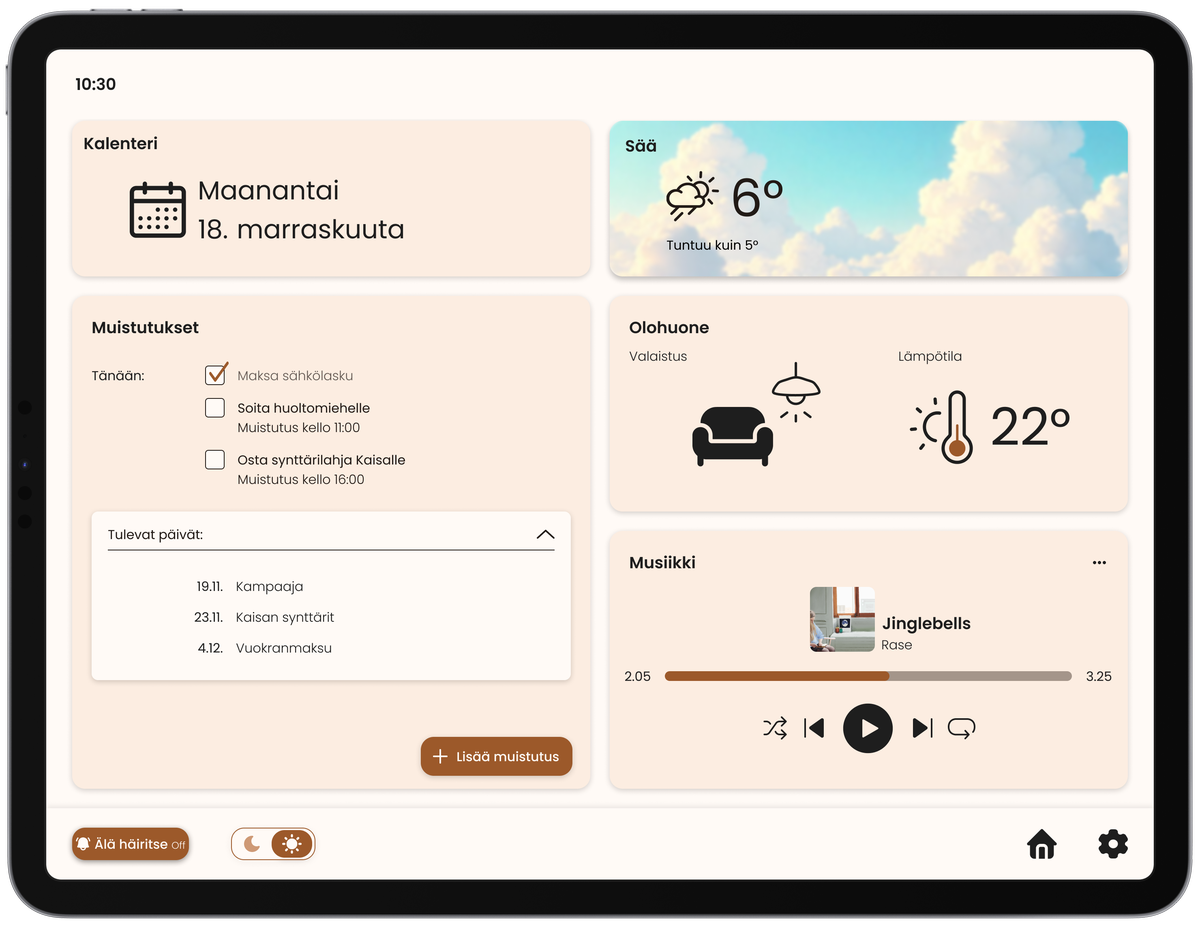This screenshot has width=1200, height=929.
Task: Click the 6° weather temperature
Action: [x=758, y=197]
